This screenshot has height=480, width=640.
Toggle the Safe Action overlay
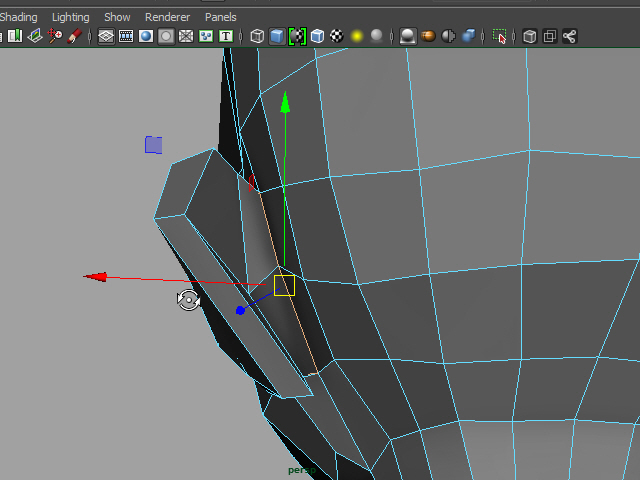206,36
